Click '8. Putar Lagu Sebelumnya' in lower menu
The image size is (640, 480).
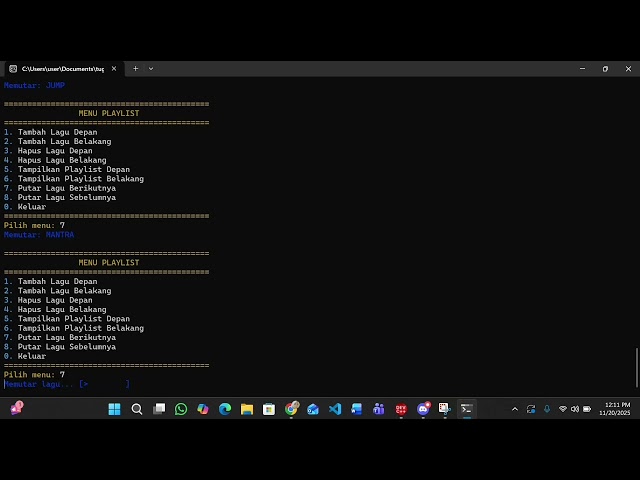60,347
